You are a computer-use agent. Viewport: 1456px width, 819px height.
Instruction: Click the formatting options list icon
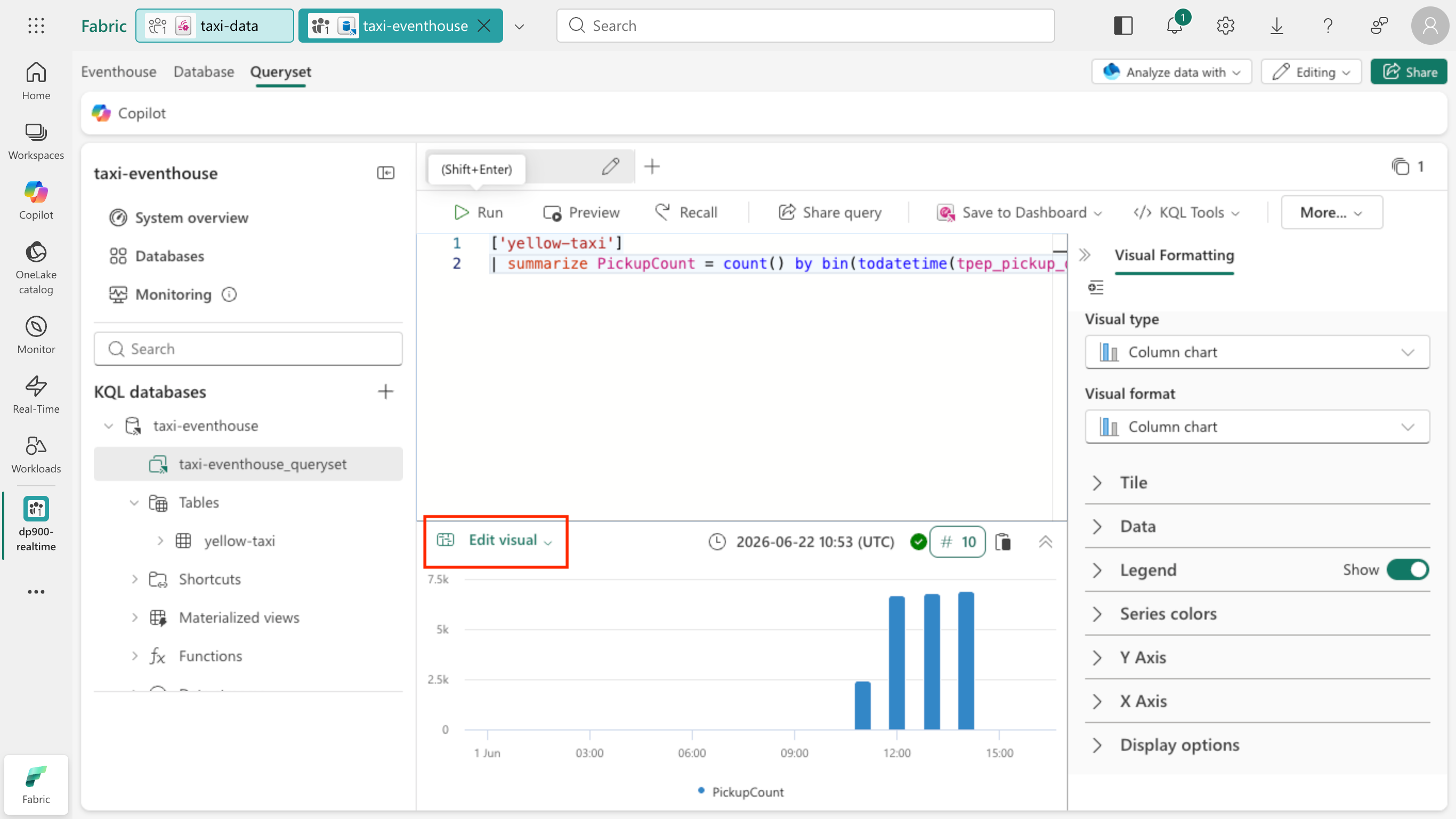pos(1096,287)
